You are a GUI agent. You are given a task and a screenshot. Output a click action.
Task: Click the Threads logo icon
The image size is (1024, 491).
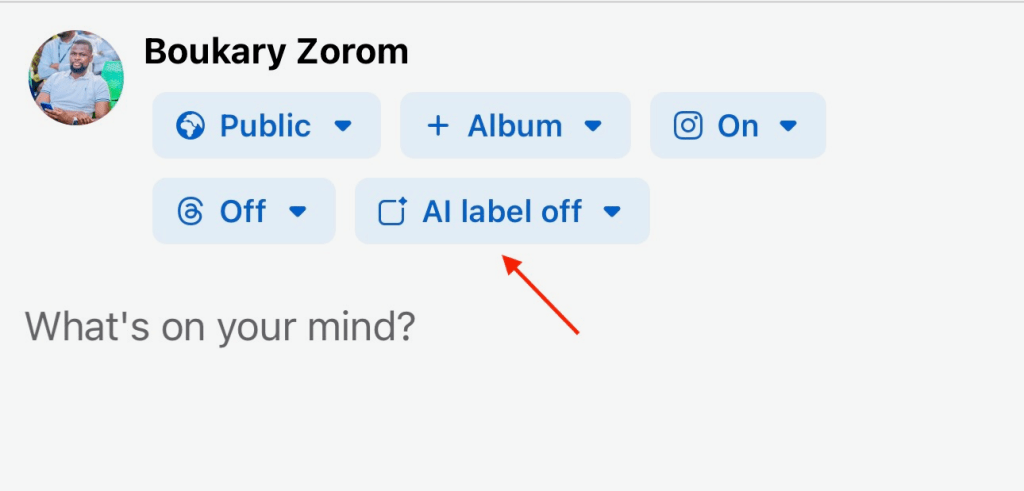click(x=190, y=212)
